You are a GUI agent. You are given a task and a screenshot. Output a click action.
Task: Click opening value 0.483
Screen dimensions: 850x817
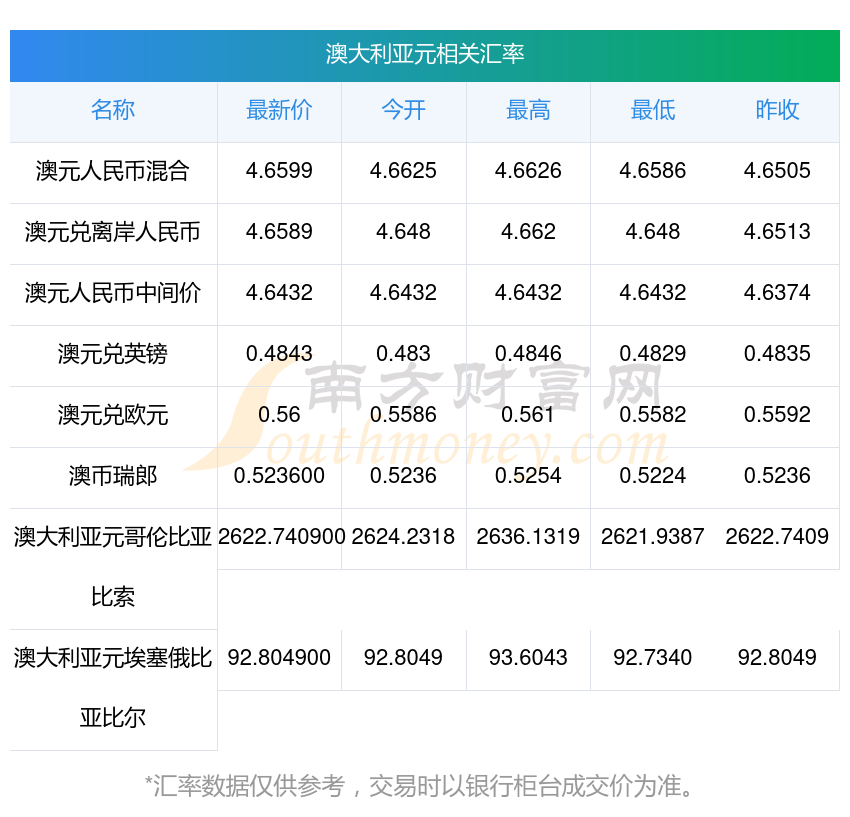coord(403,354)
